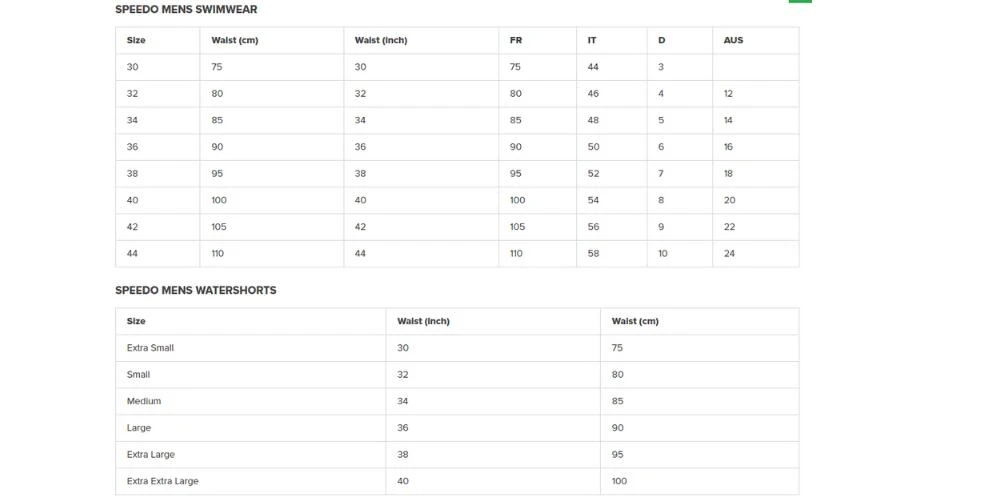Click the Size header in watershorts table
Screen dimensions: 1000x500
(x=137, y=322)
